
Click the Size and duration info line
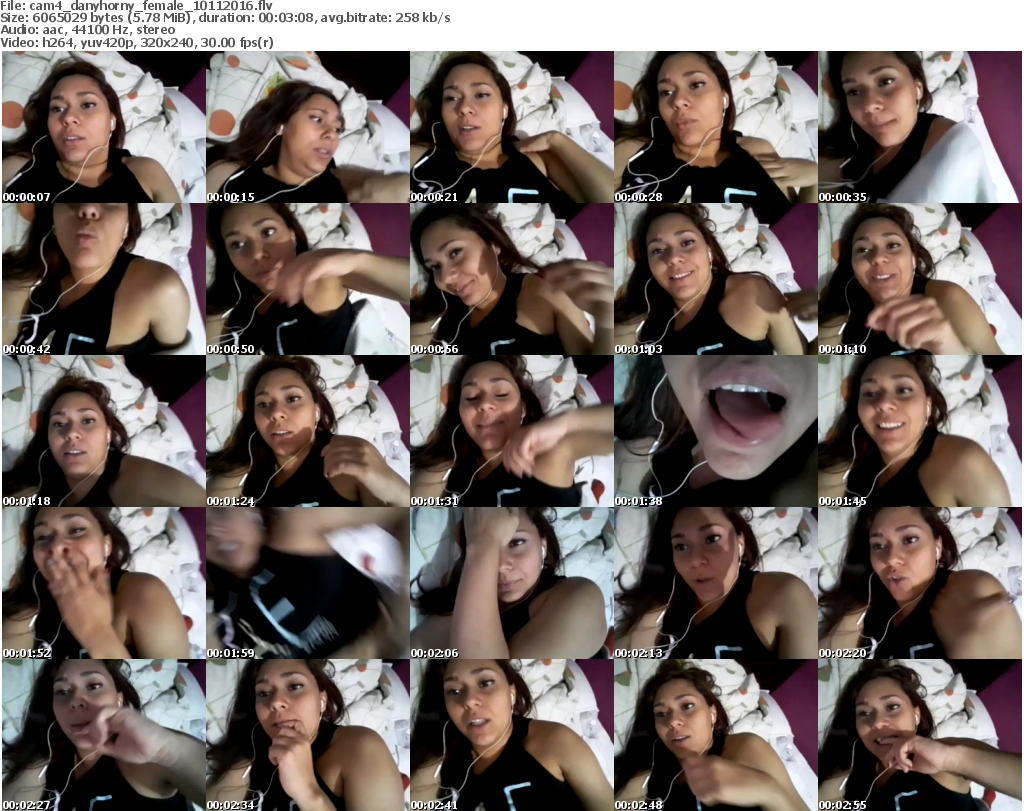(225, 18)
